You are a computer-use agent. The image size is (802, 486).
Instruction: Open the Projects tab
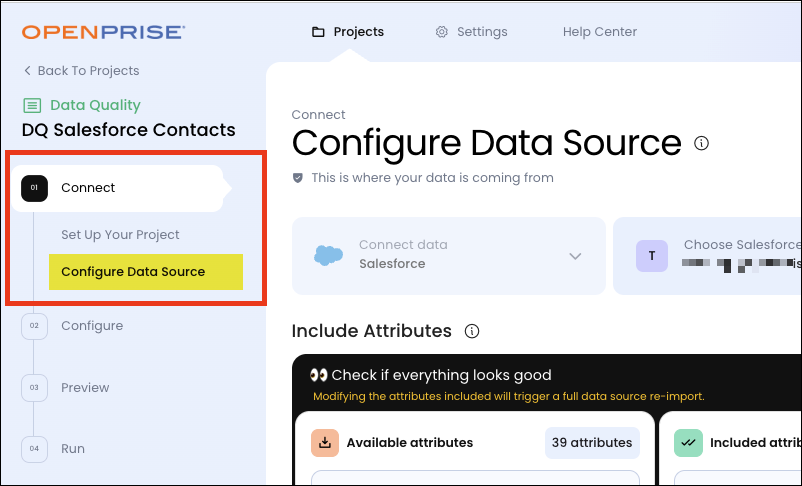click(348, 32)
